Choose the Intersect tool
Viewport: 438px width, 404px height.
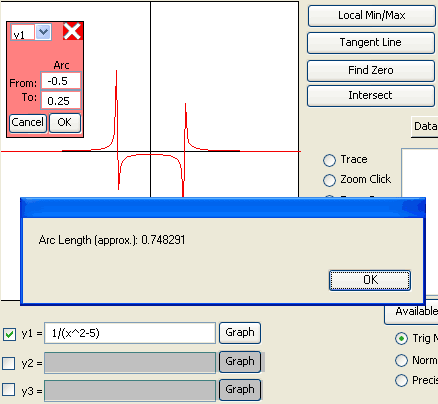tap(371, 96)
